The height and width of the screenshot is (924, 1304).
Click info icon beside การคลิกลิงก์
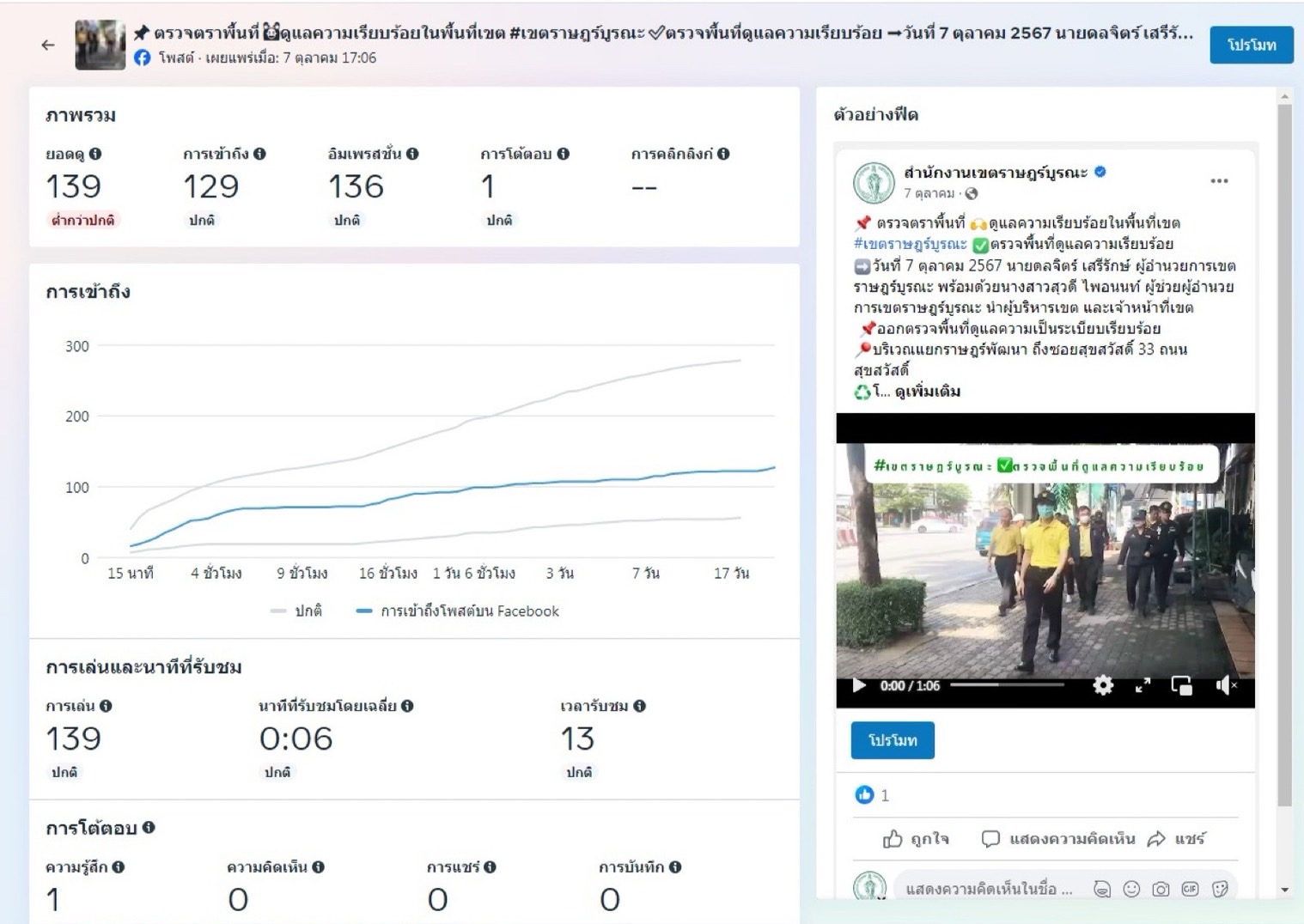coord(723,154)
